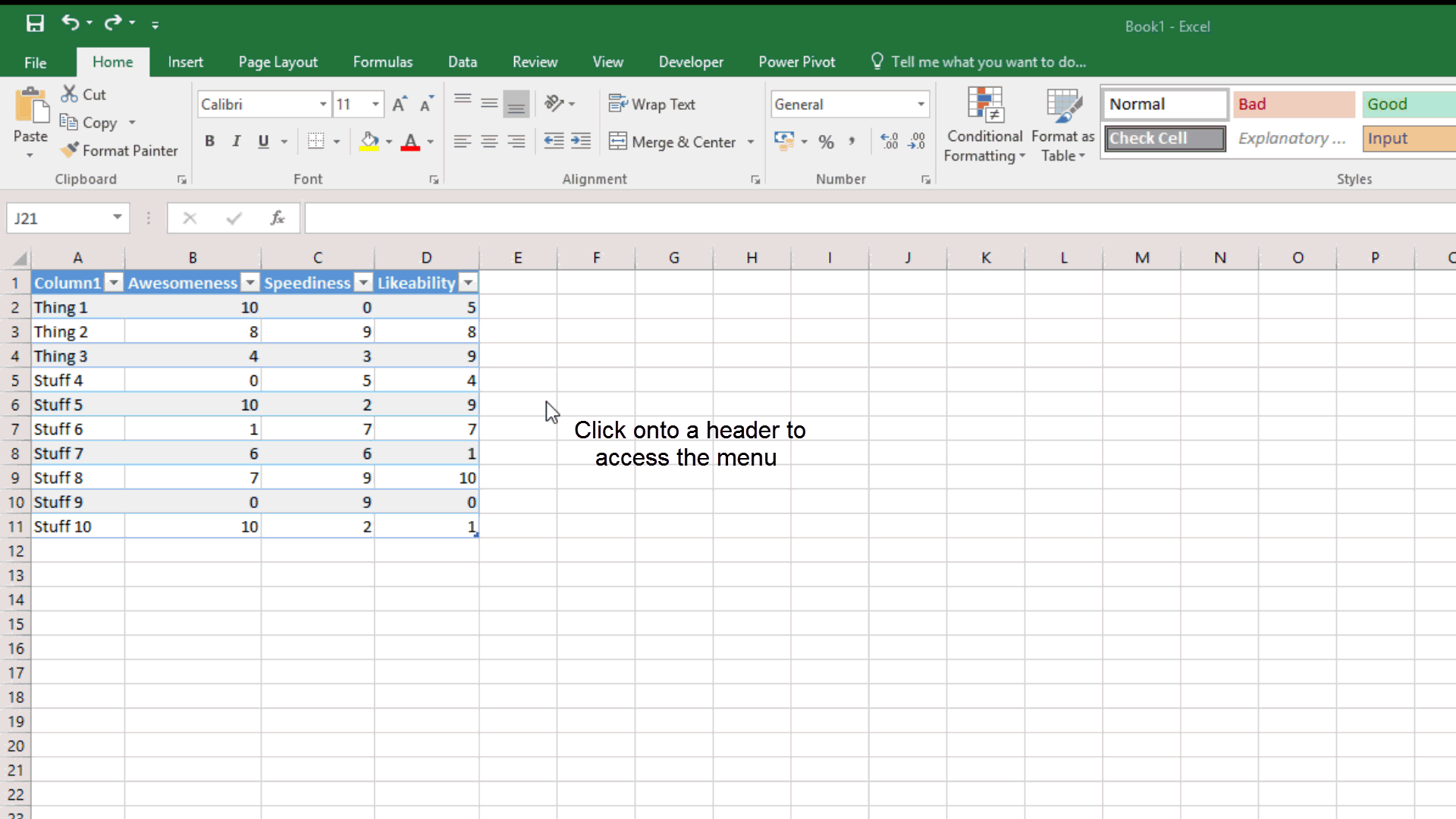Select column H header
Screen dimensions: 1456x819
click(752, 258)
